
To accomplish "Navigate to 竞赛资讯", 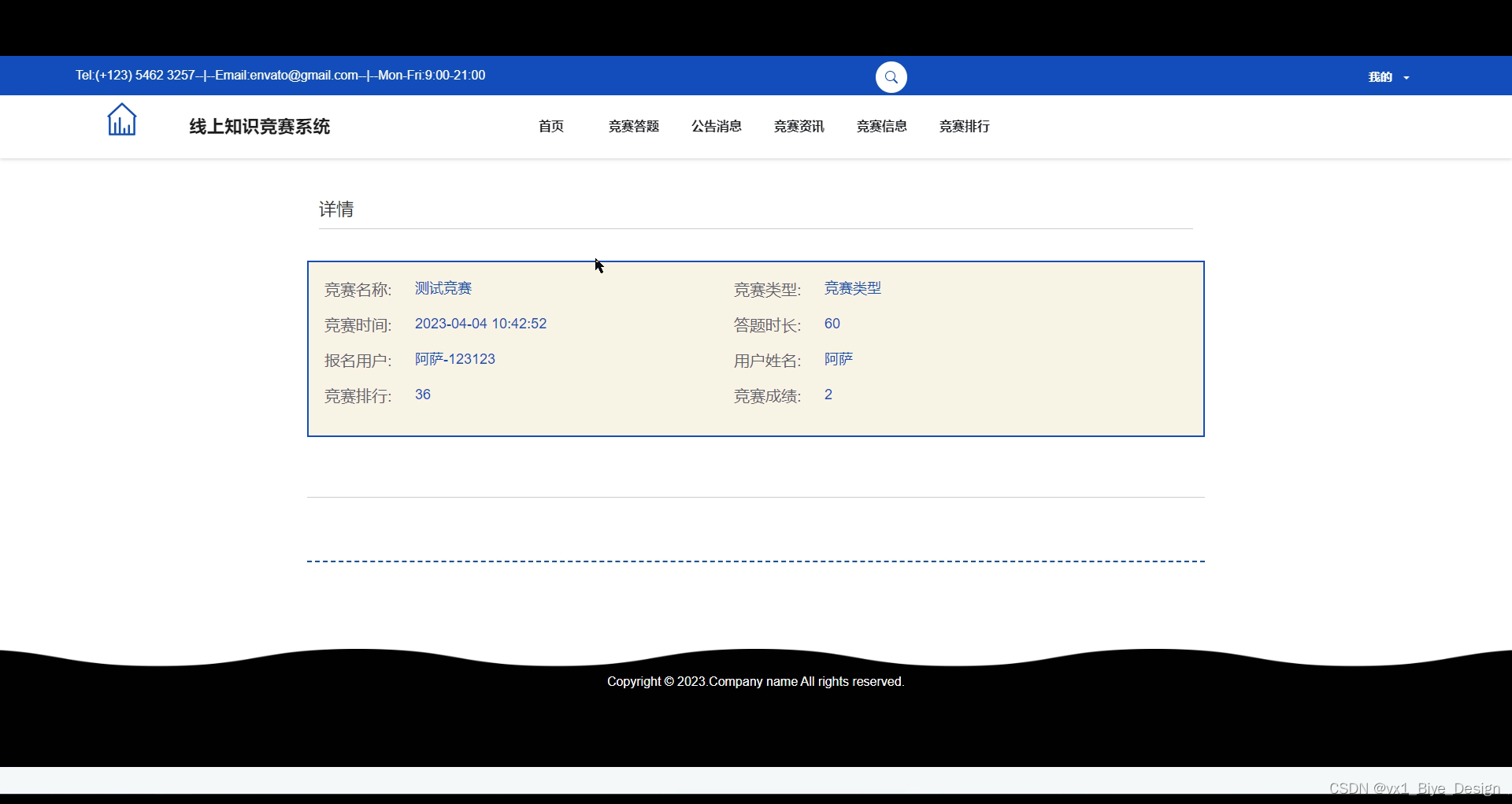I will (x=799, y=126).
